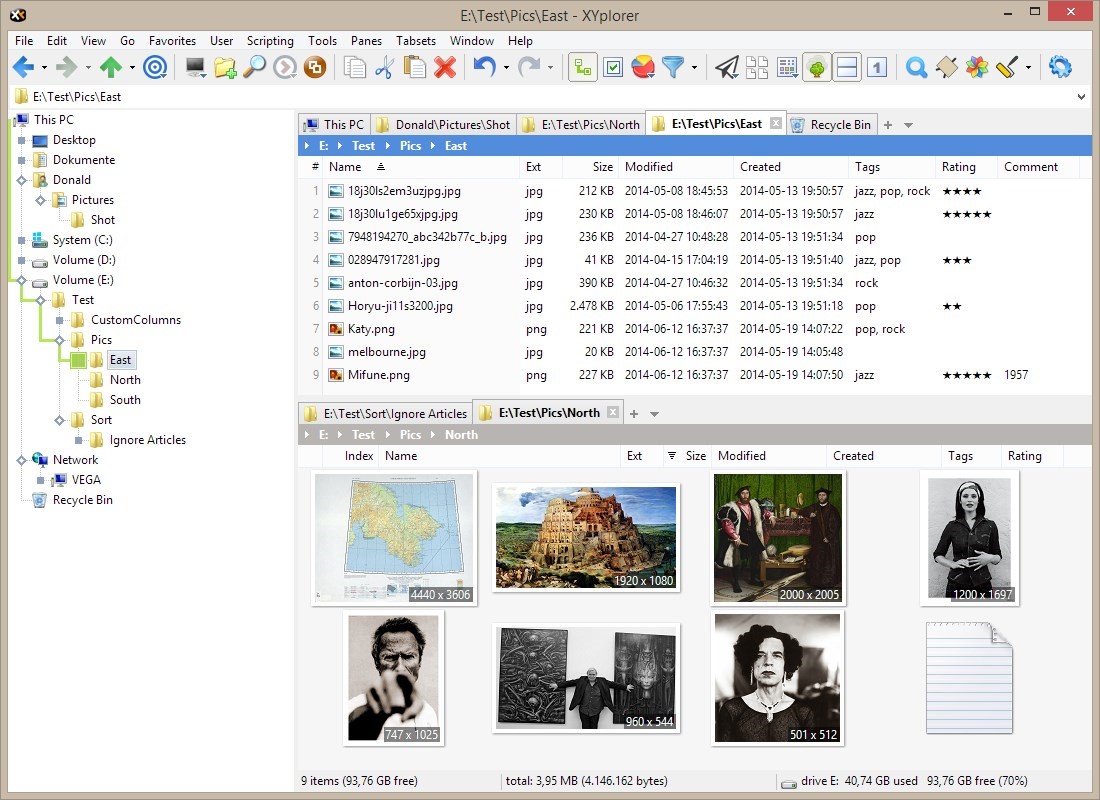Click the four-pages thumbnails view icon
Image resolution: width=1100 pixels, height=800 pixels.
click(x=757, y=67)
